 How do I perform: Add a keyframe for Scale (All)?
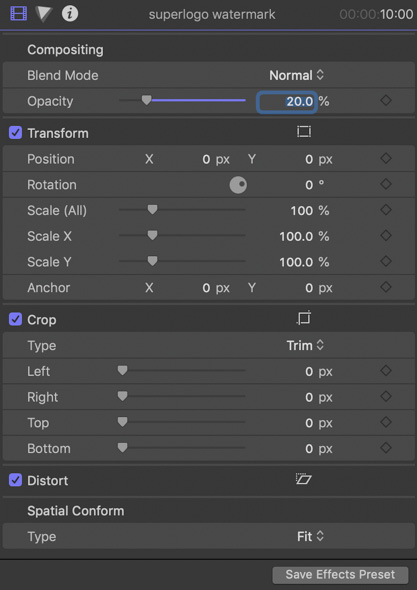coord(386,210)
